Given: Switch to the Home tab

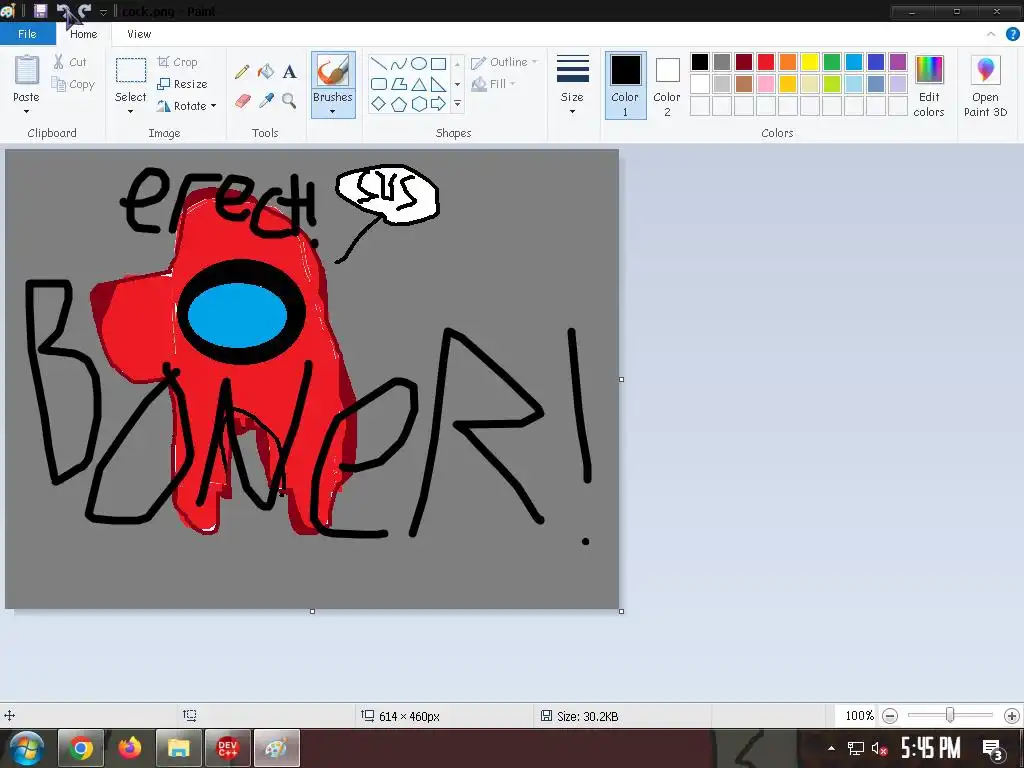Looking at the screenshot, I should tap(84, 34).
